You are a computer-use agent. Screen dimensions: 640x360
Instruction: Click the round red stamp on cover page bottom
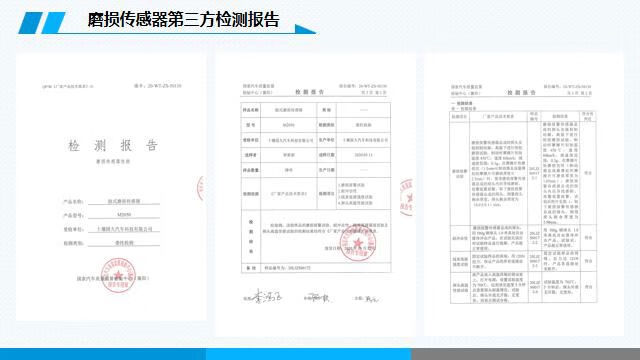click(x=118, y=275)
